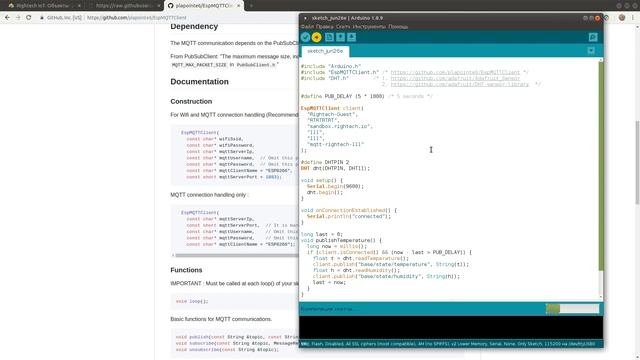640x360 pixels.
Task: Reload the GitHub page
Action: (29, 18)
